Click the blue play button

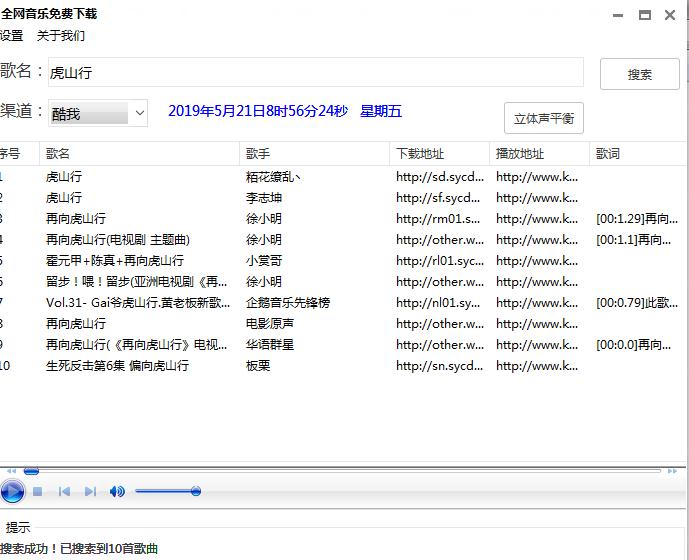coord(12,491)
